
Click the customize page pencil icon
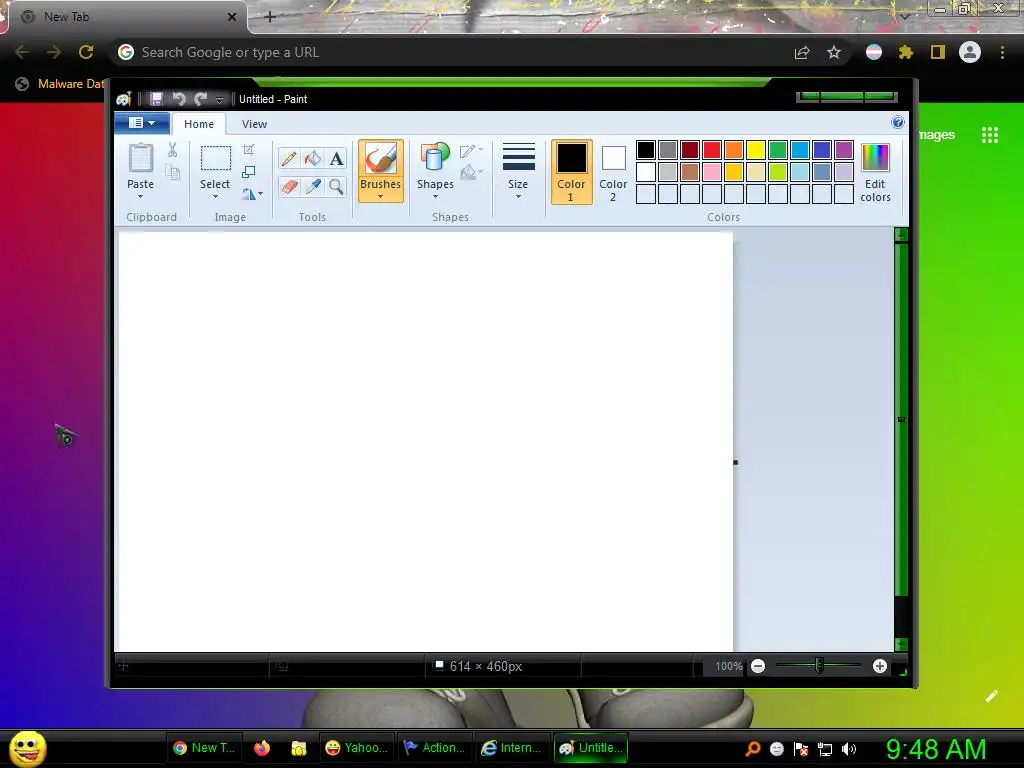pos(991,696)
